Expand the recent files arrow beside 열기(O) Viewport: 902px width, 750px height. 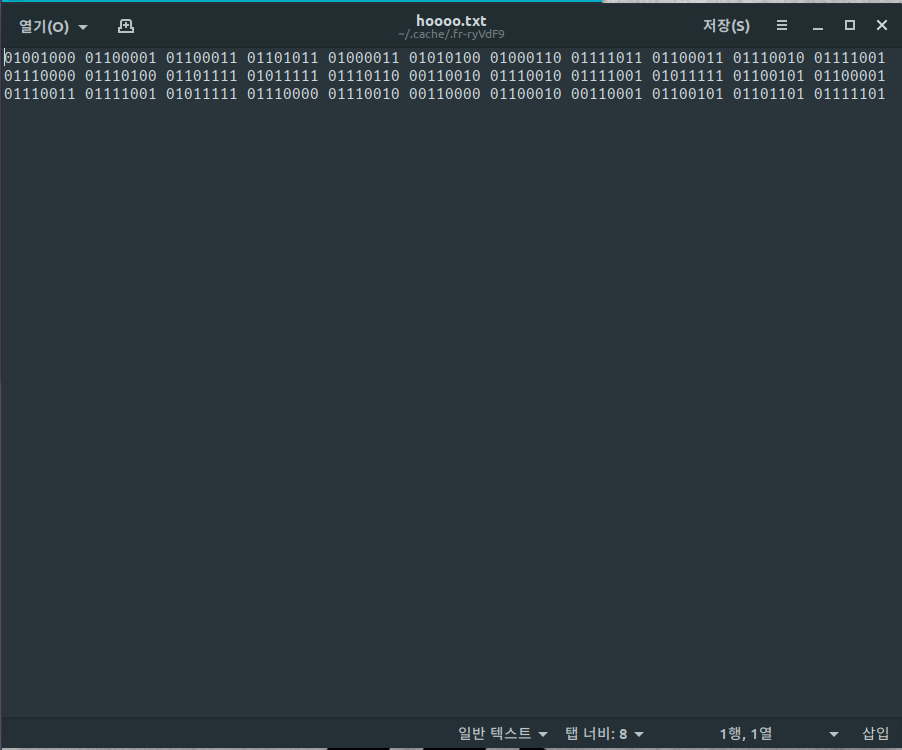[x=83, y=27]
